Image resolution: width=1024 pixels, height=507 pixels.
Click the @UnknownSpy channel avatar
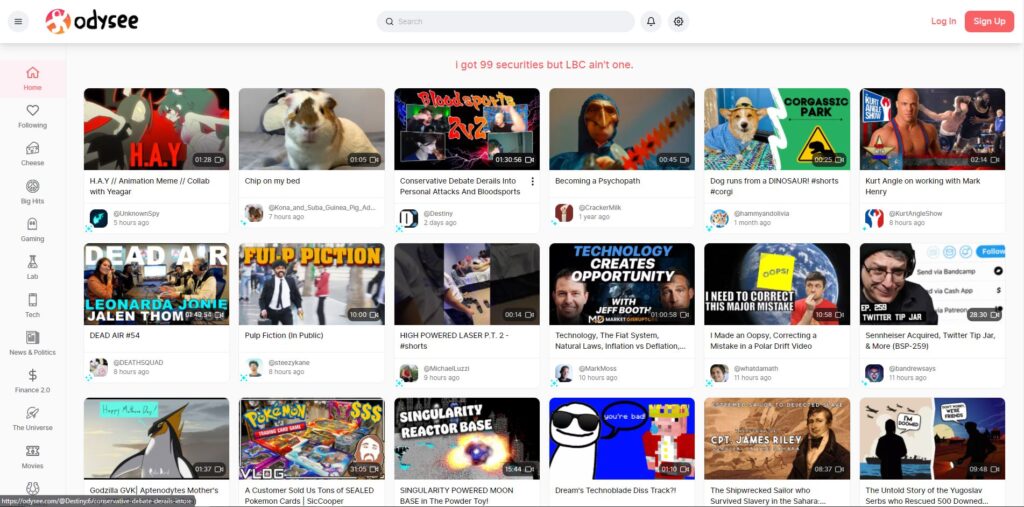click(x=99, y=218)
